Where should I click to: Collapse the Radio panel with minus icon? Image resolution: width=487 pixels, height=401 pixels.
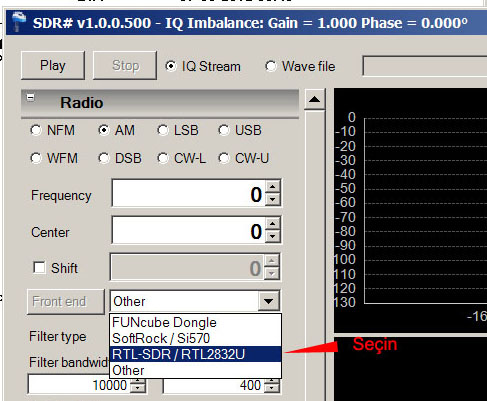(x=31, y=97)
